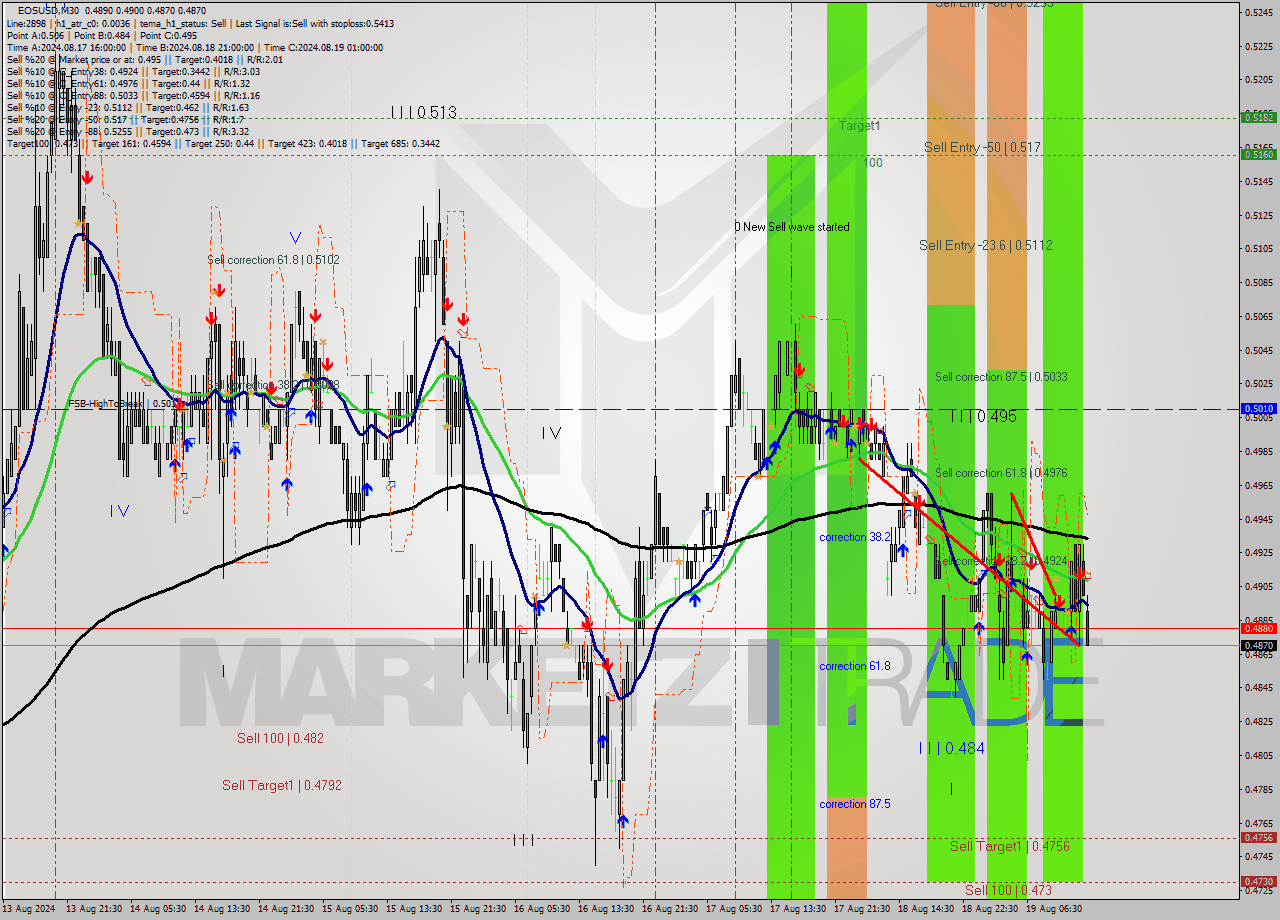Viewport: 1280px width, 920px height.
Task: Select the '18 Aug 14:30' time label
Action: click(926, 909)
